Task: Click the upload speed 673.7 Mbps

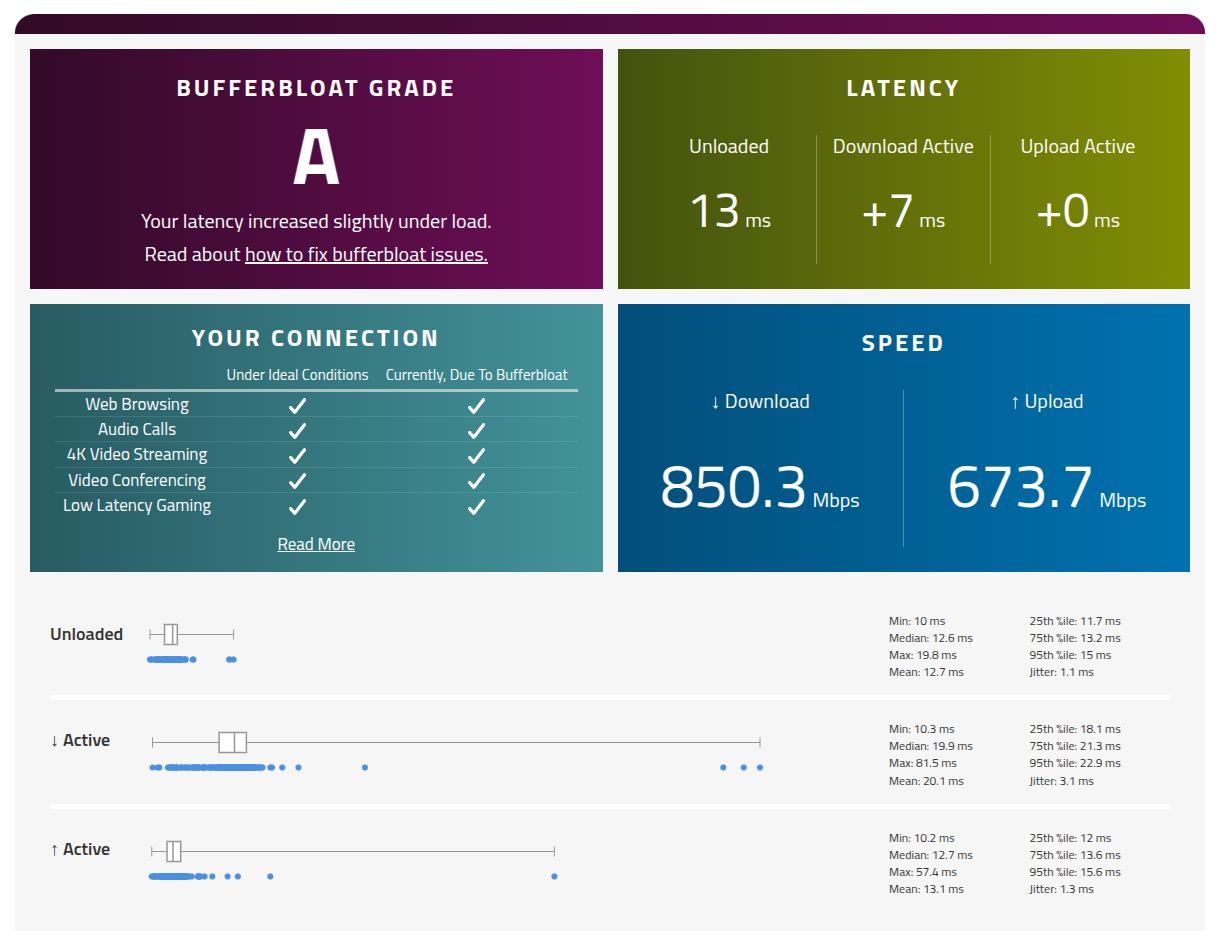Action: (1047, 488)
